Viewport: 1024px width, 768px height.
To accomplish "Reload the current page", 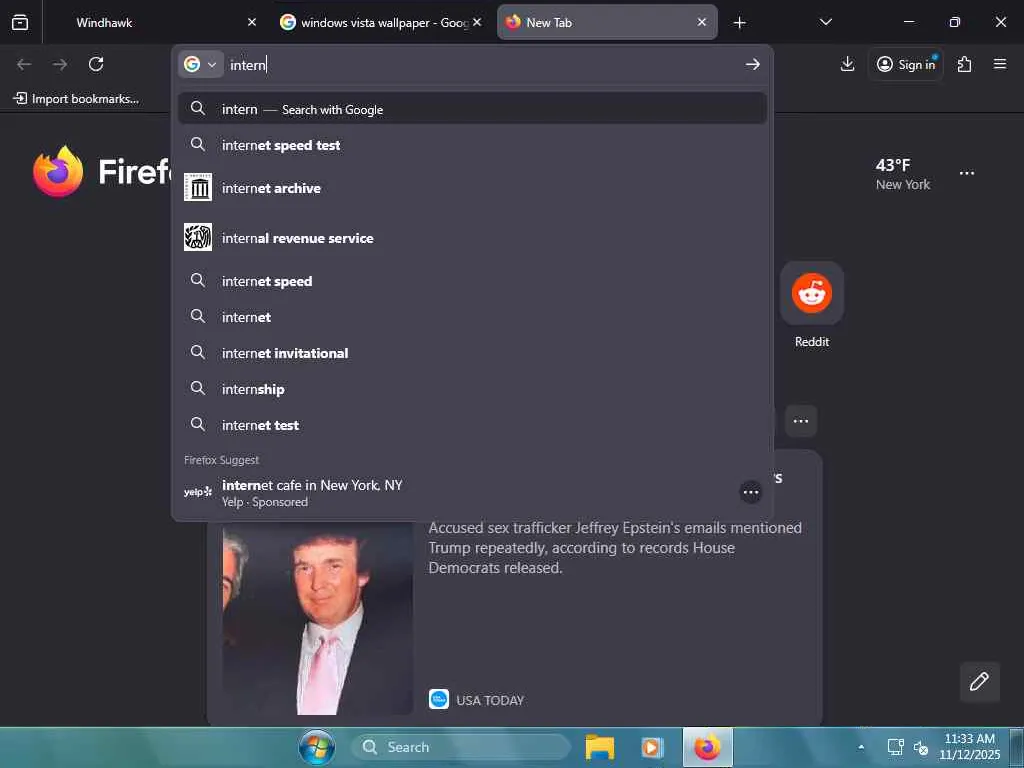I will [x=96, y=64].
